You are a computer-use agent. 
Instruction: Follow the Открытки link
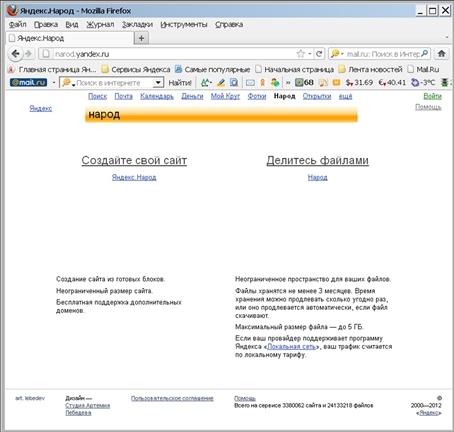[x=317, y=96]
